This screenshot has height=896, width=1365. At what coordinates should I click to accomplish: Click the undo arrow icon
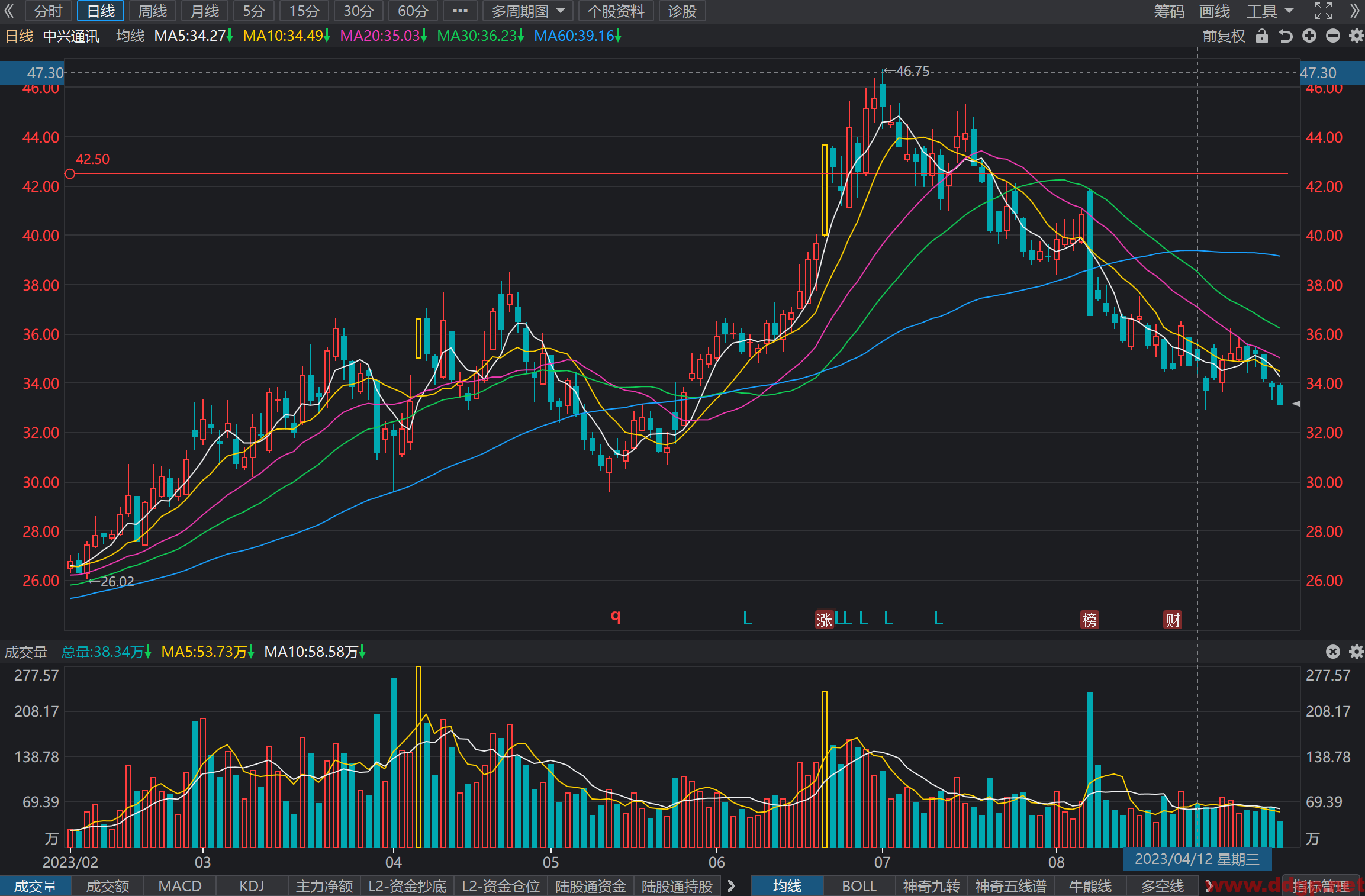point(1285,36)
